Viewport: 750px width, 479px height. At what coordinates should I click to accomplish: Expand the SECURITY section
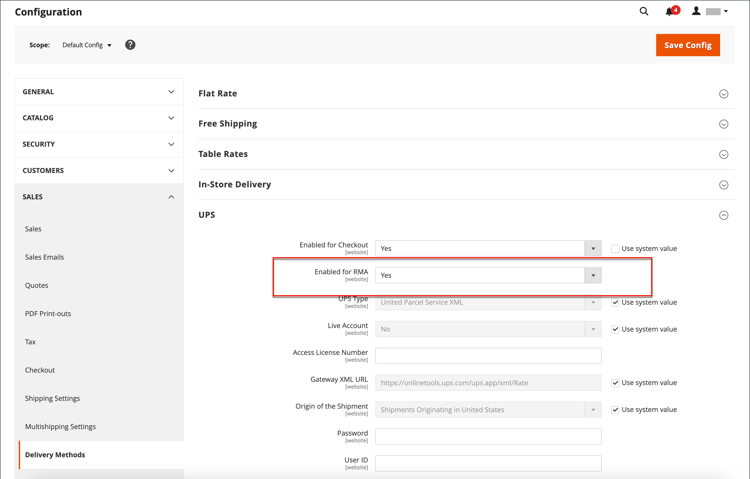[x=99, y=145]
